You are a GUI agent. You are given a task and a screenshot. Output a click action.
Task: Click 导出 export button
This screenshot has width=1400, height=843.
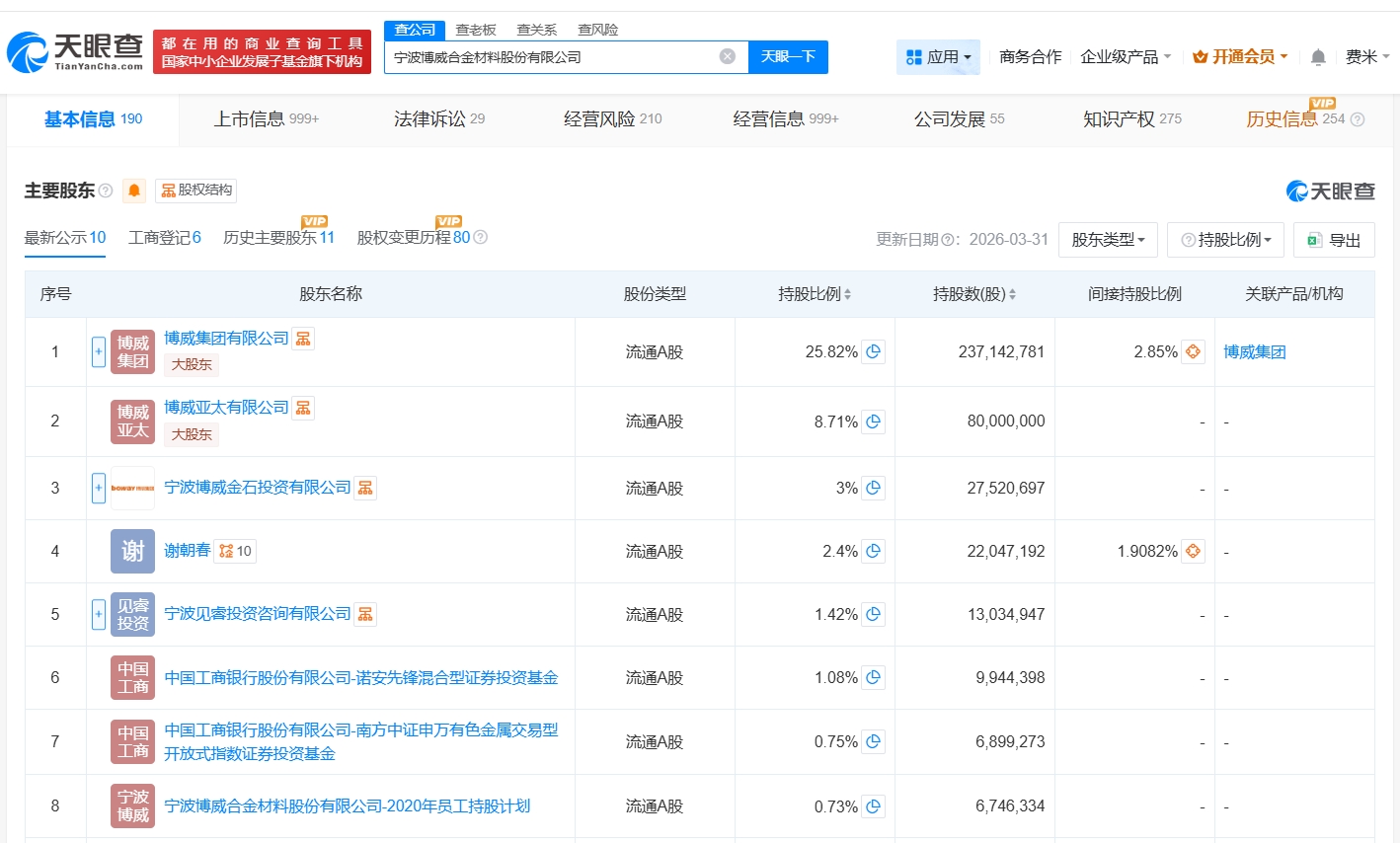coord(1334,240)
